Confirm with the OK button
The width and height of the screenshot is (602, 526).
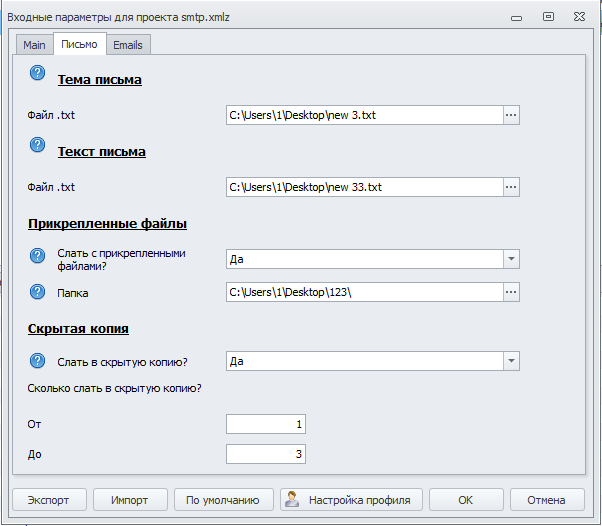[466, 500]
